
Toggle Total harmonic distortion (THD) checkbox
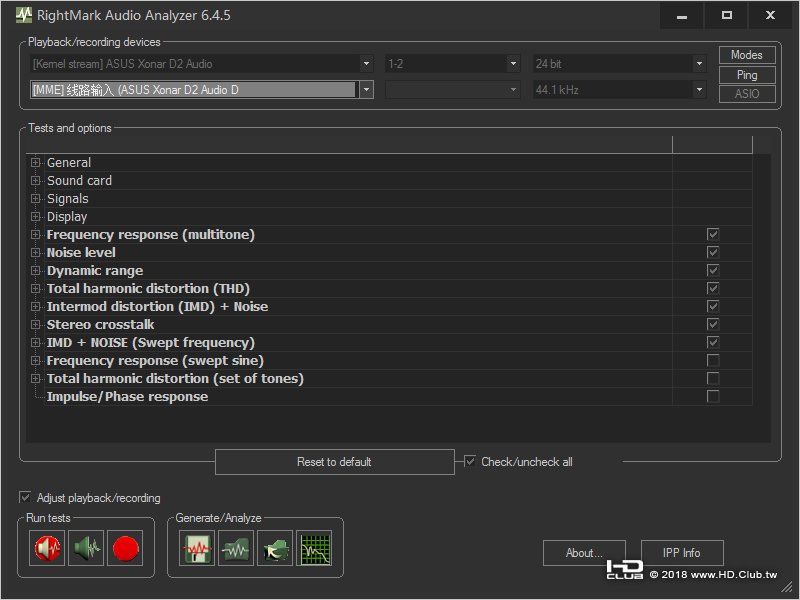713,288
